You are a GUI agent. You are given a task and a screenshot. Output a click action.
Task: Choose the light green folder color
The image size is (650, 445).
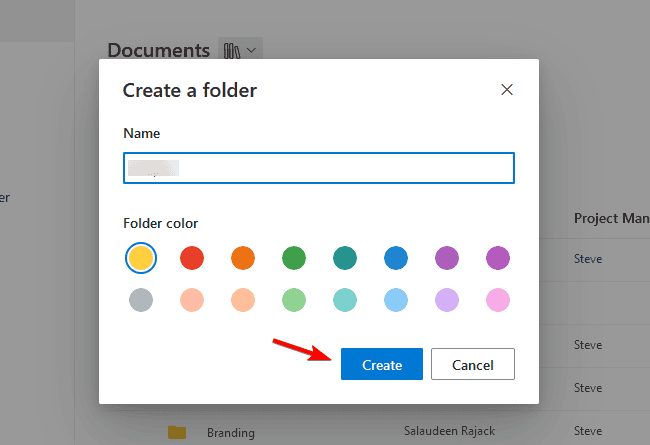[294, 299]
